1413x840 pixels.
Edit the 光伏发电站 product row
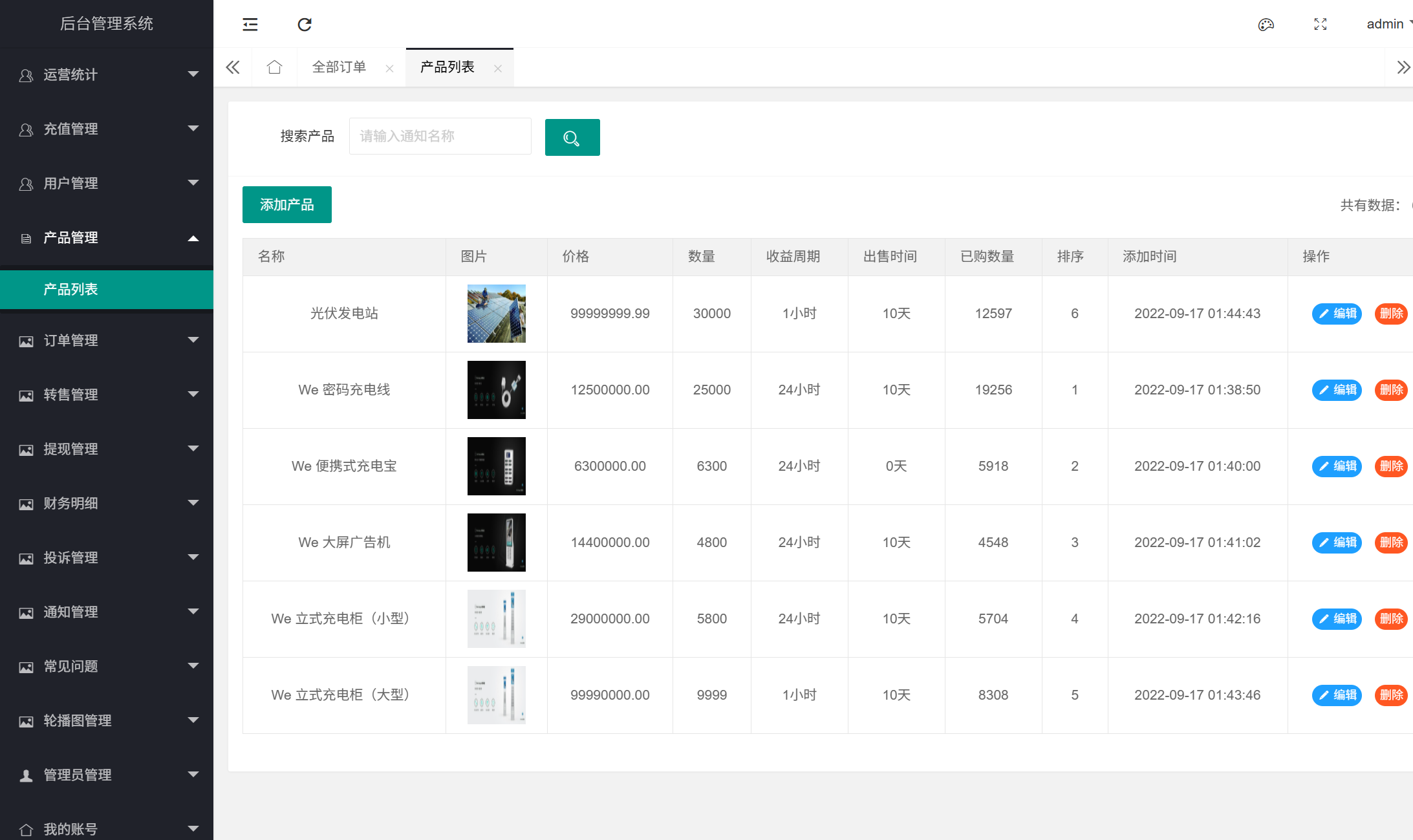[1336, 314]
